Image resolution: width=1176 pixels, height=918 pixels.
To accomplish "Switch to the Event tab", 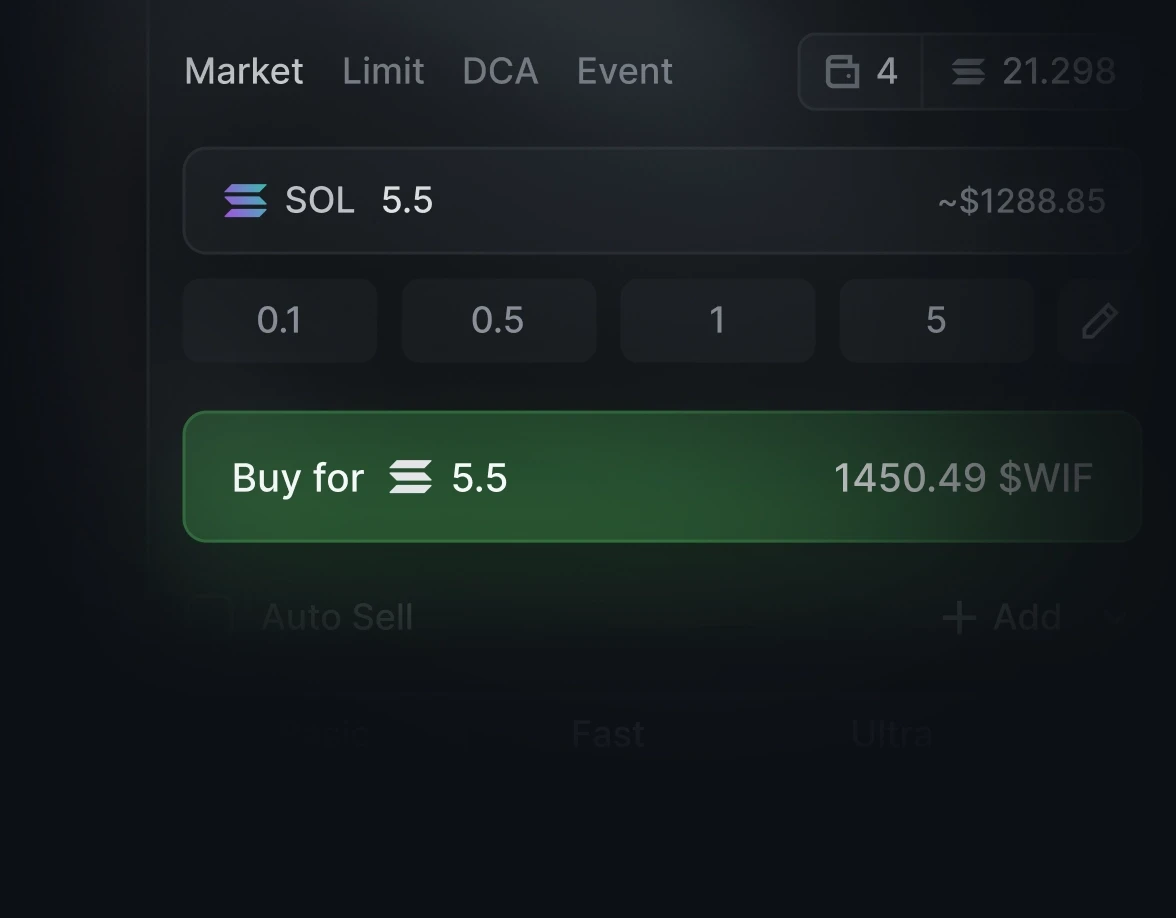I will (624, 71).
